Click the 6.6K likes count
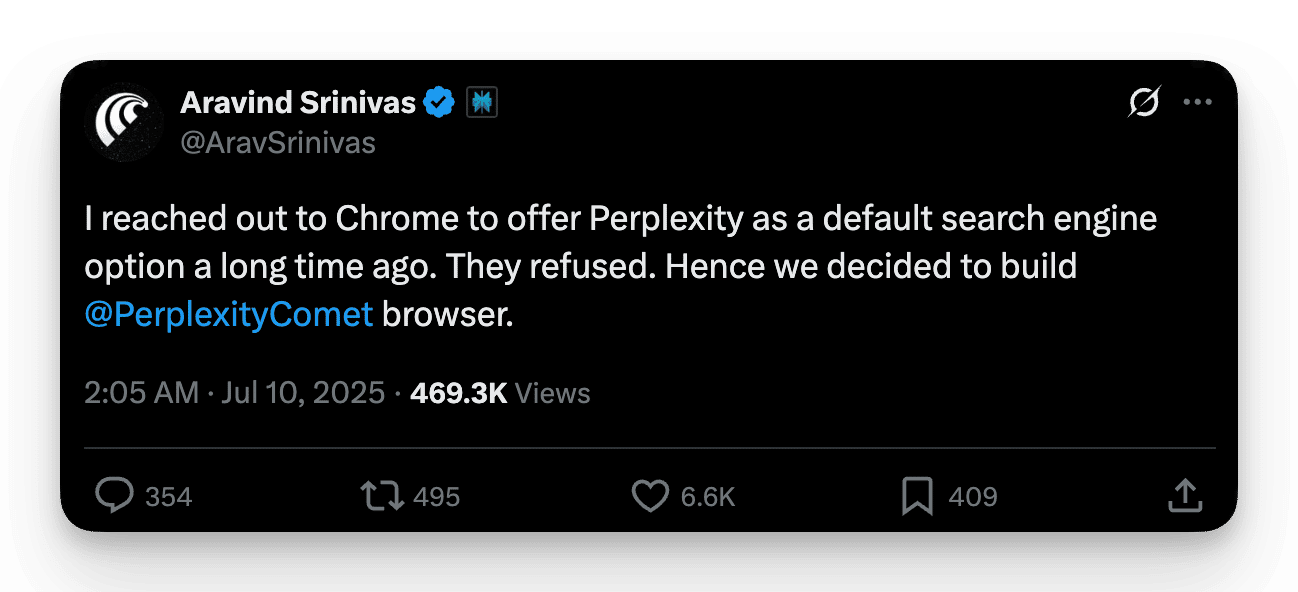The image size is (1298, 592). coord(708,497)
